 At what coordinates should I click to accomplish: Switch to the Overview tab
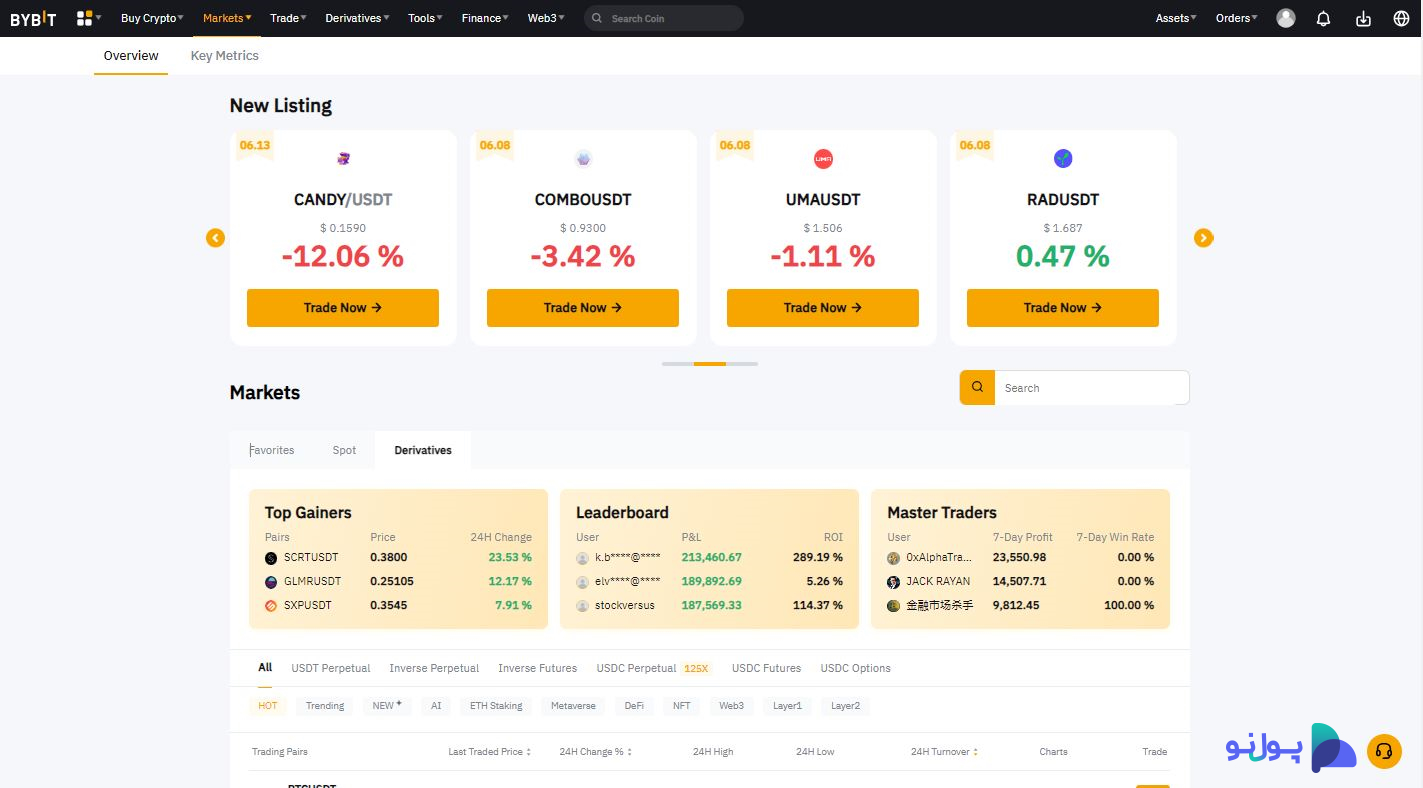(x=131, y=56)
